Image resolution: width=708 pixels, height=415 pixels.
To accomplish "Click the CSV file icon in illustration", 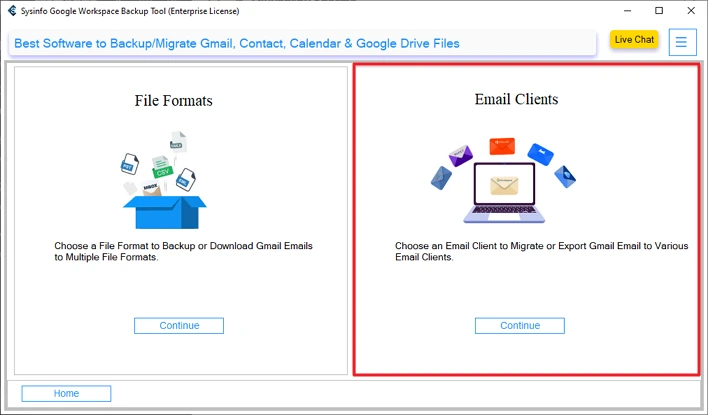I will 162,167.
